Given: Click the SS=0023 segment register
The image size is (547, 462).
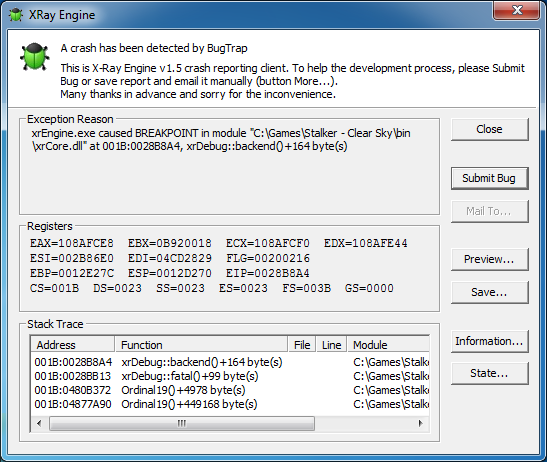Looking at the screenshot, I should coord(180,288).
